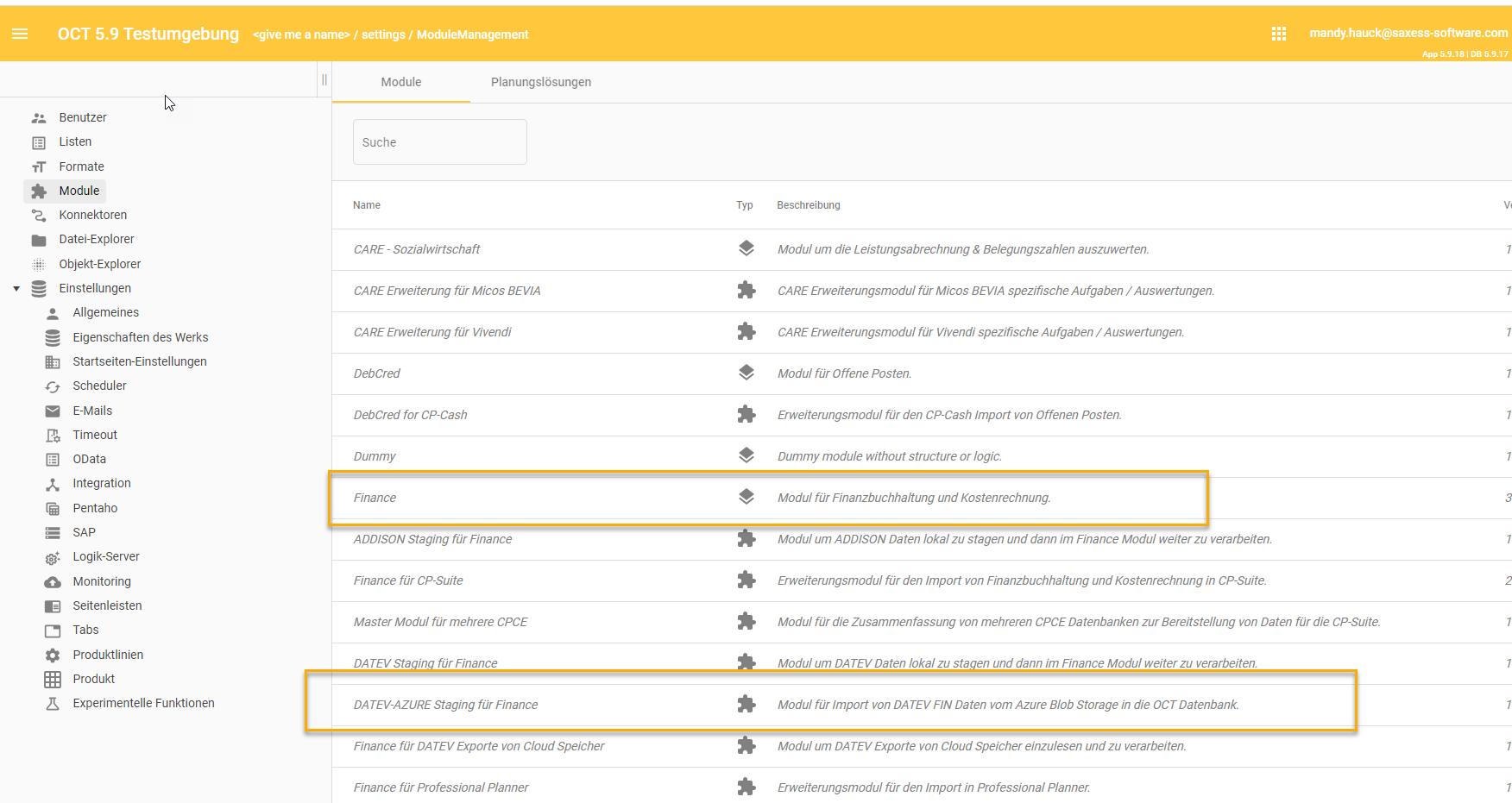Open the hamburger navigation menu
The height and width of the screenshot is (803, 1512).
coord(19,34)
